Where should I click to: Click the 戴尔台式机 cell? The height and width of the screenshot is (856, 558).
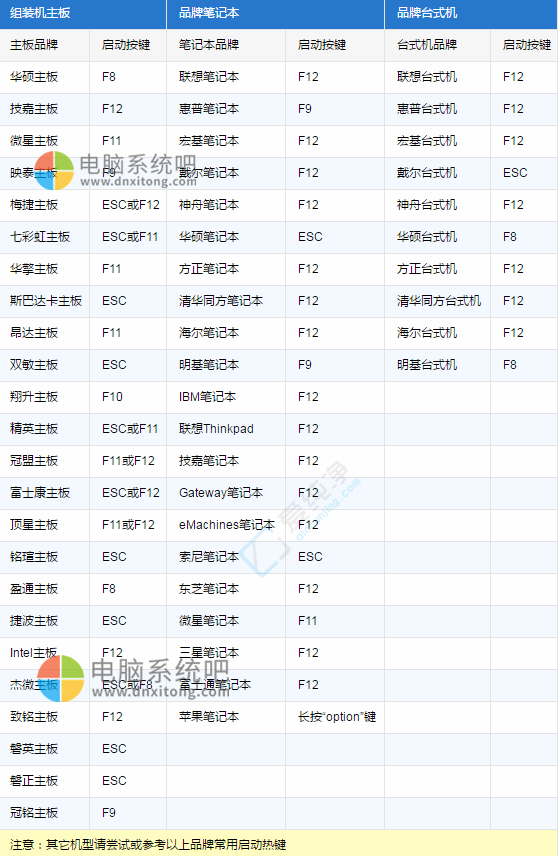427,173
